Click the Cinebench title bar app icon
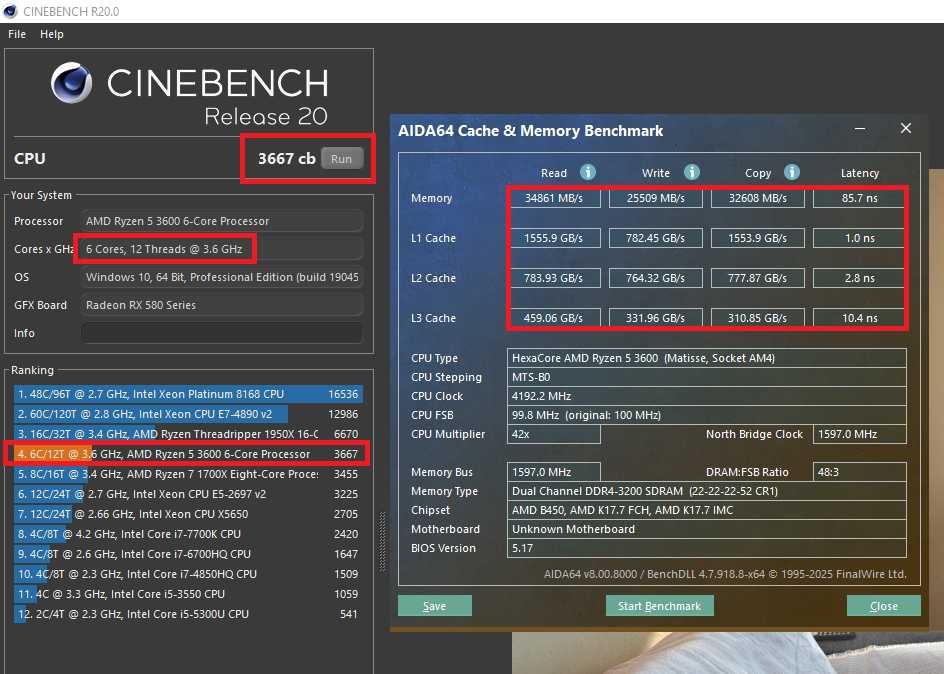 (x=10, y=11)
